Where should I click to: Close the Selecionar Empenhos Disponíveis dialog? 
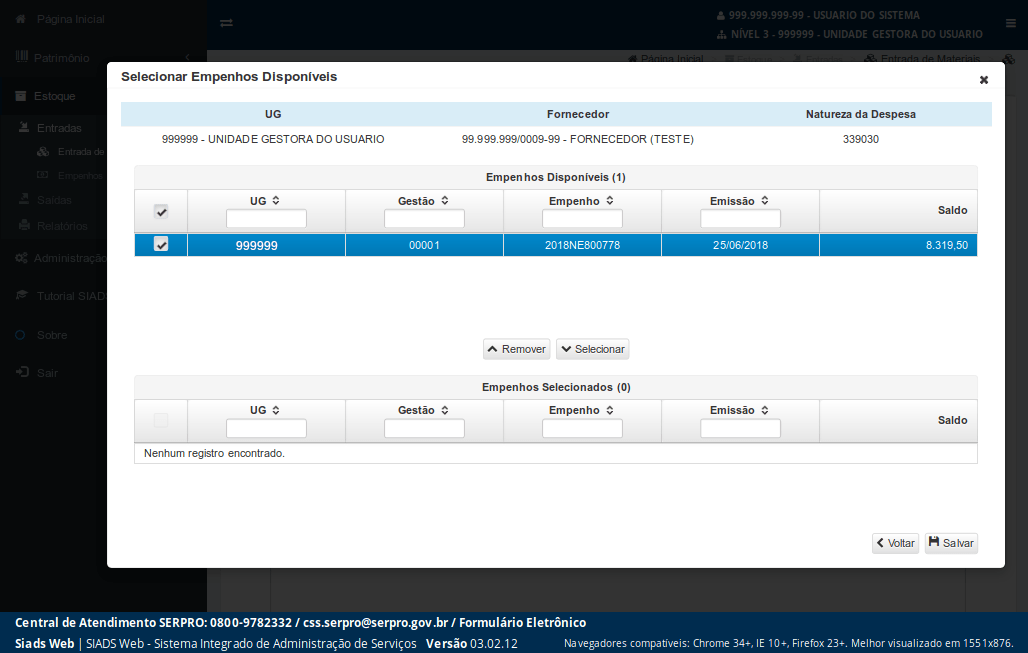coord(983,80)
